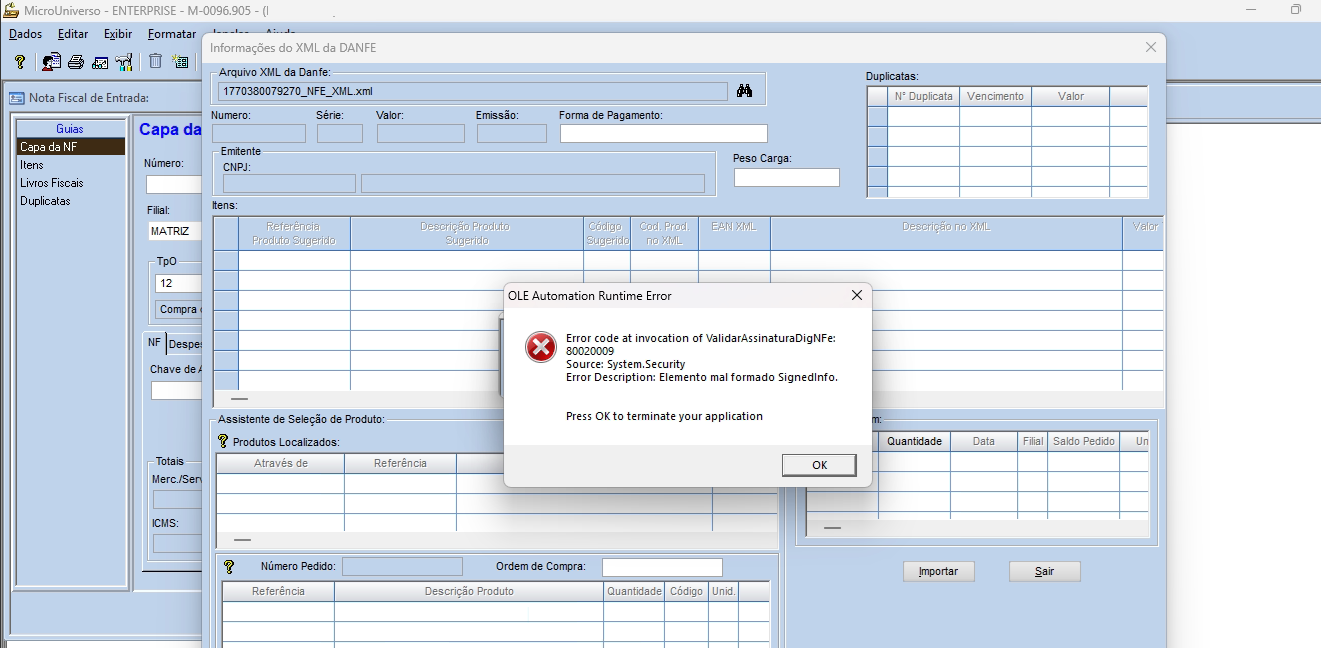Open the Exibir menu

click(x=118, y=34)
